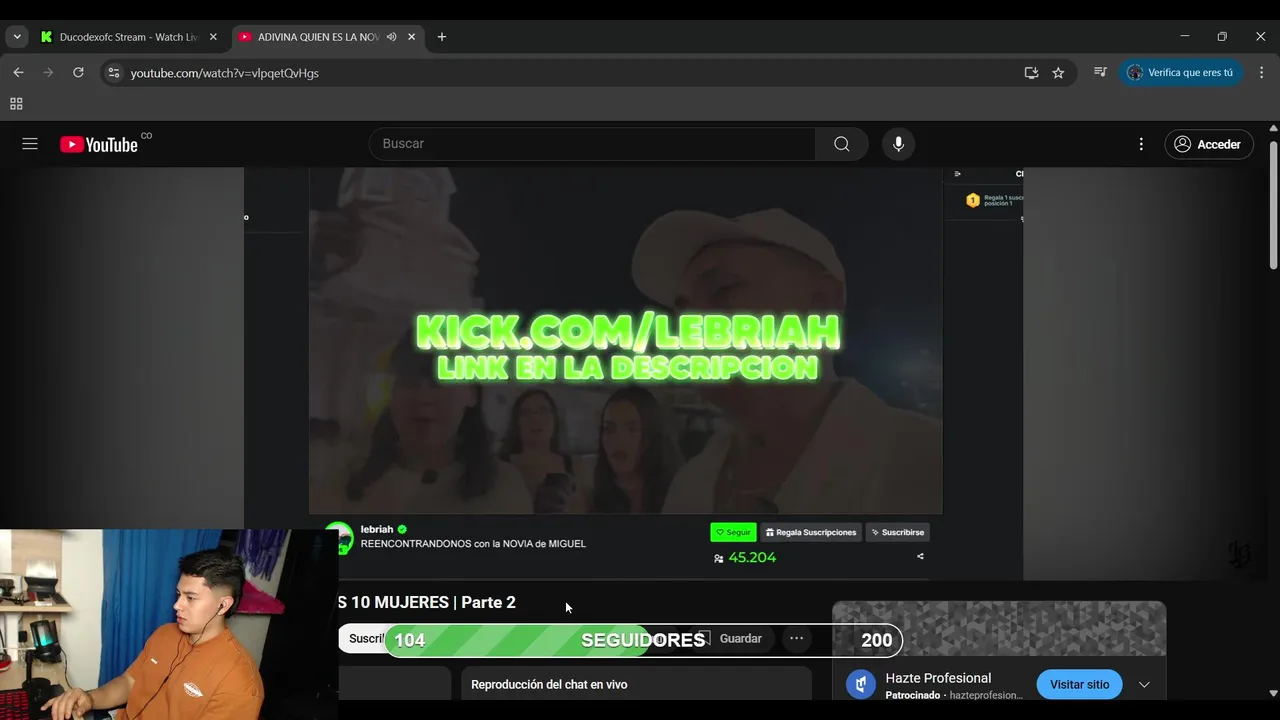
Task: Click the SEGUIDORES follower goal progress bar
Action: point(643,640)
